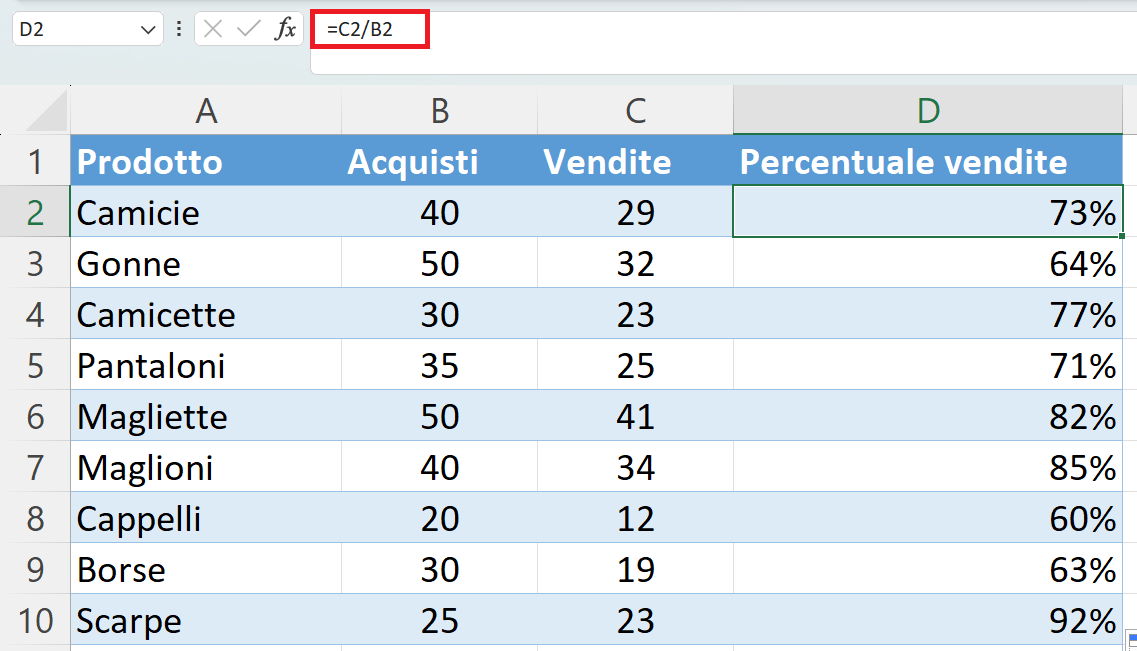The width and height of the screenshot is (1137, 651).
Task: Click the 73% cell for Camicie
Action: point(928,211)
